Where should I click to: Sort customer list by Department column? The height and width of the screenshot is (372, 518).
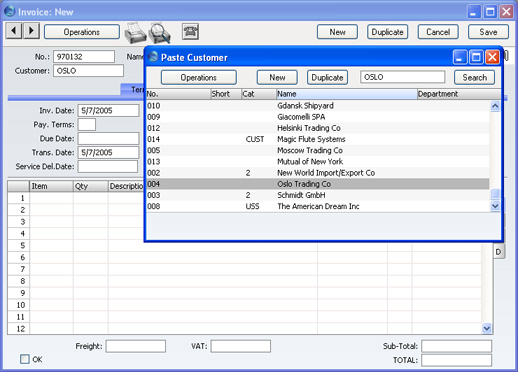point(459,94)
